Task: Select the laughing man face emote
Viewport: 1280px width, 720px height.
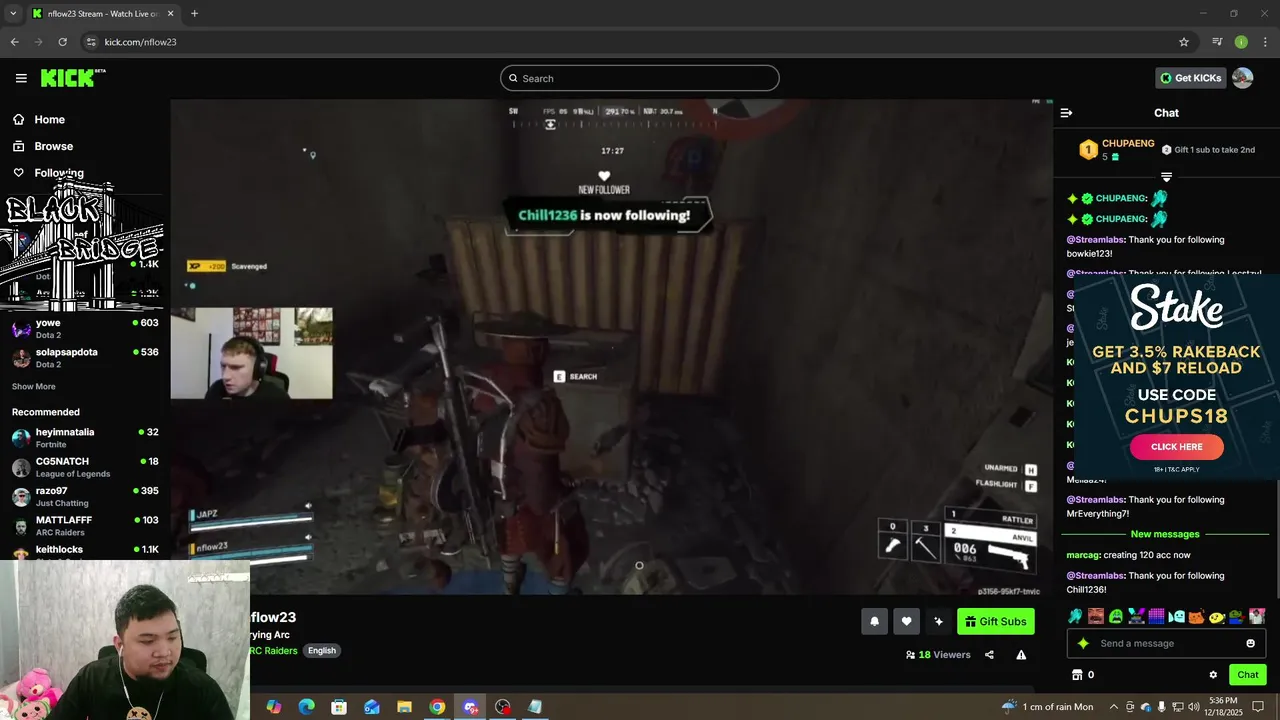Action: click(1096, 616)
